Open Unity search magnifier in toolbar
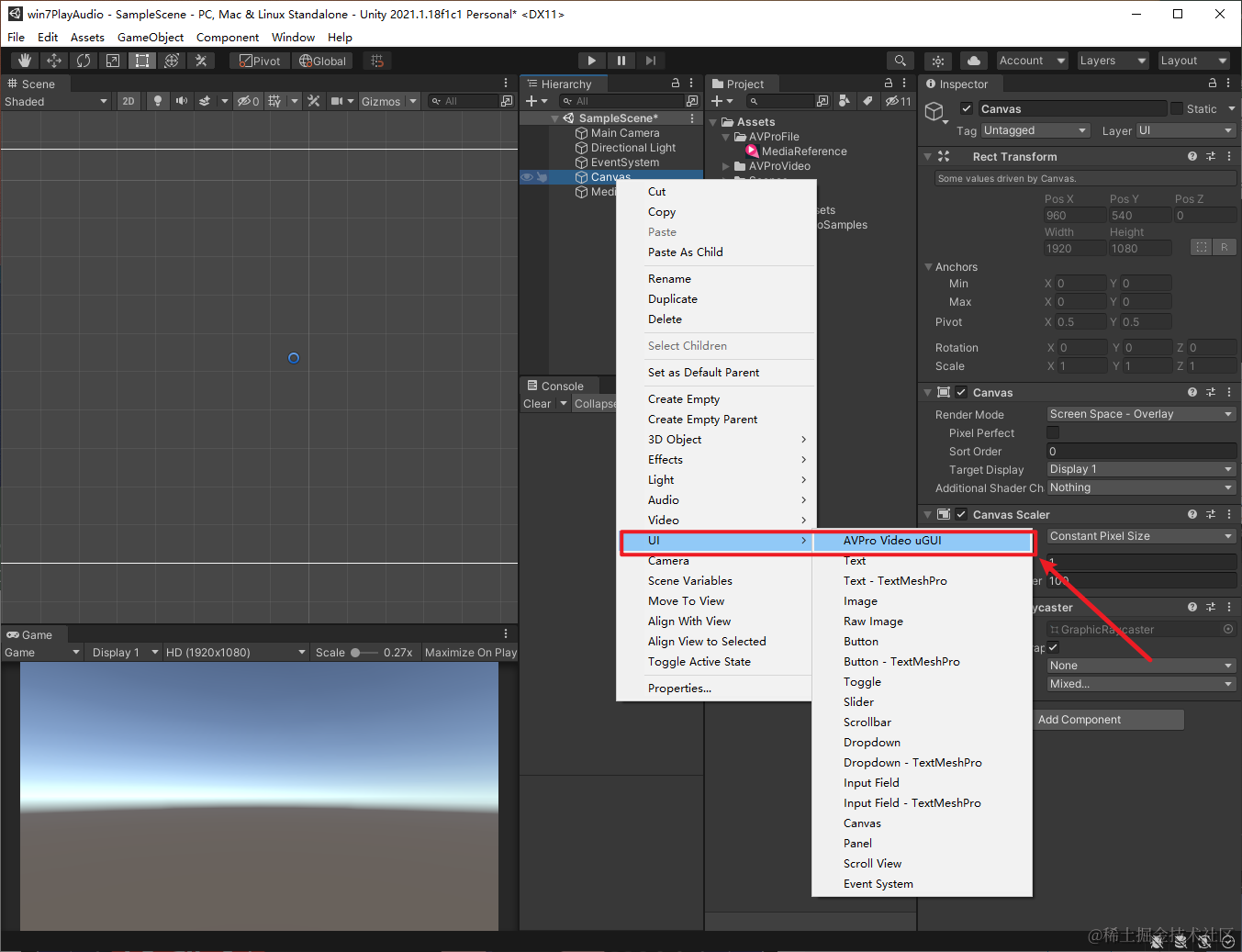Viewport: 1242px width, 952px height. tap(901, 61)
